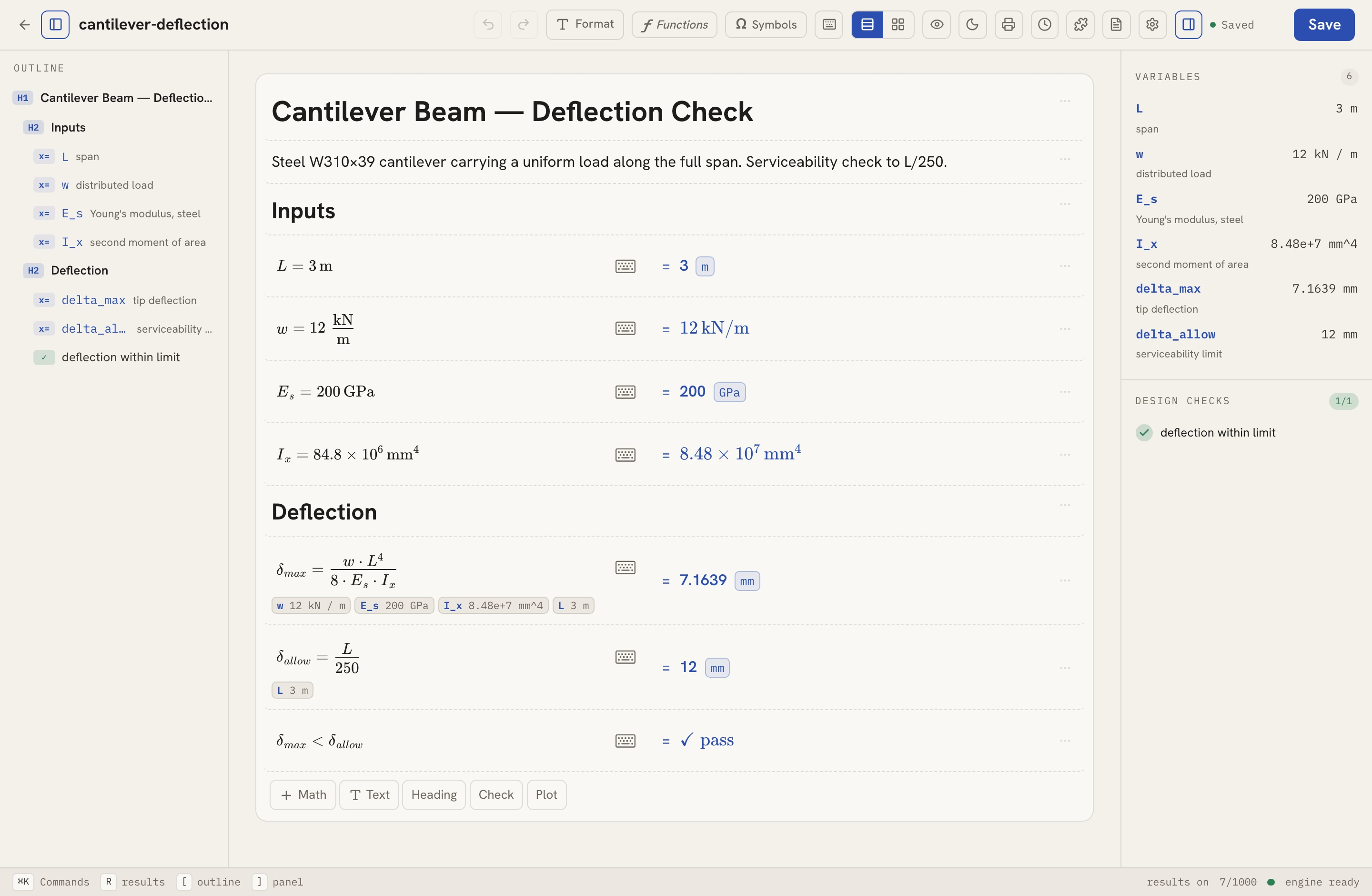Image resolution: width=1372 pixels, height=896 pixels.
Task: Switch to list view layout
Action: coord(867,25)
